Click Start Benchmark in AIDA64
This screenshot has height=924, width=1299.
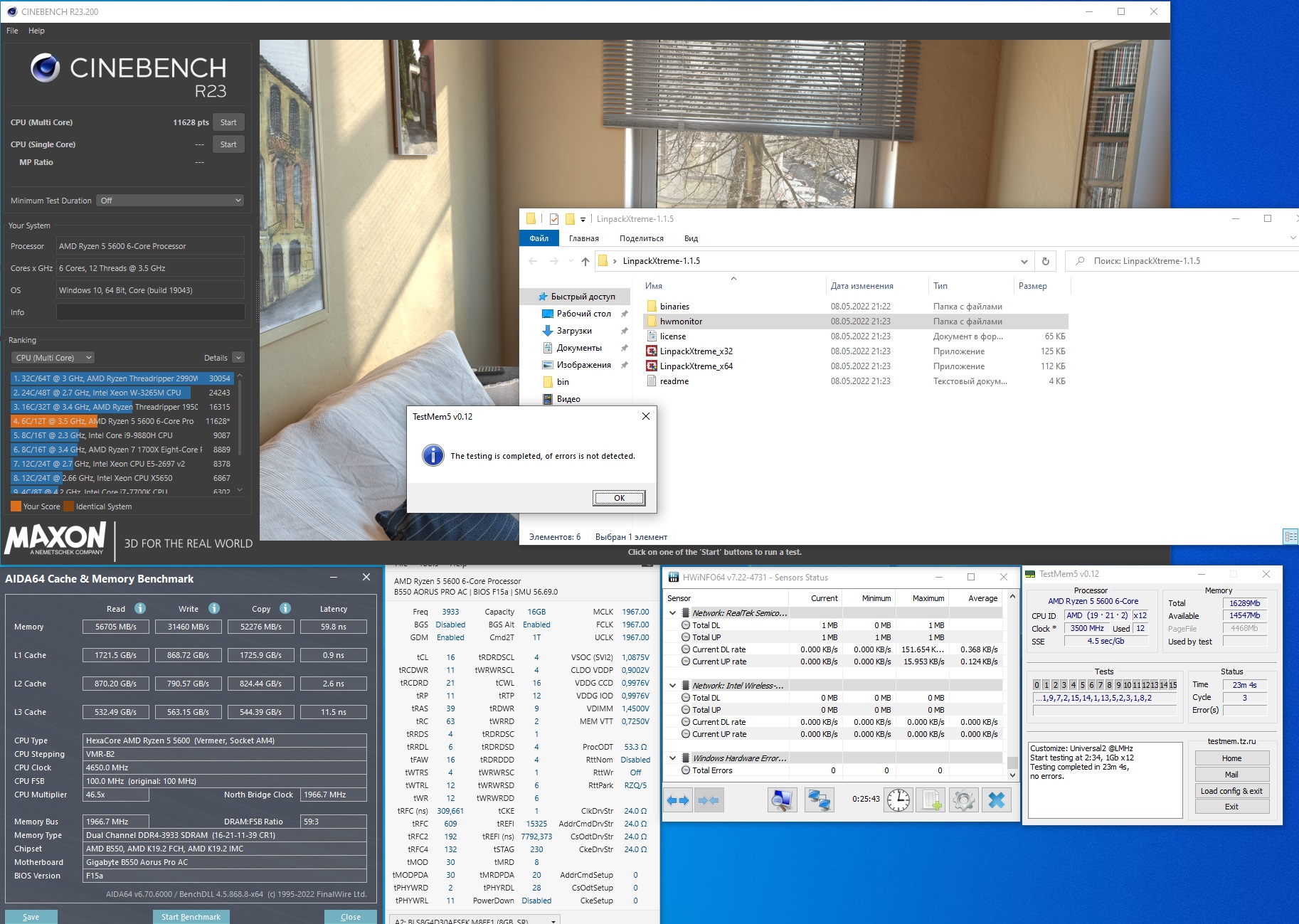click(191, 917)
